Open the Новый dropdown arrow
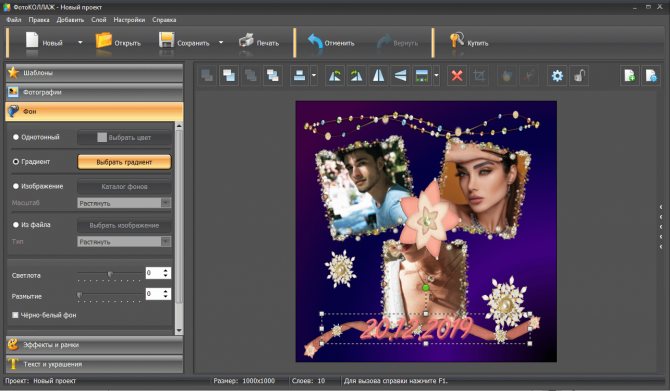The height and width of the screenshot is (391, 670). (x=80, y=42)
